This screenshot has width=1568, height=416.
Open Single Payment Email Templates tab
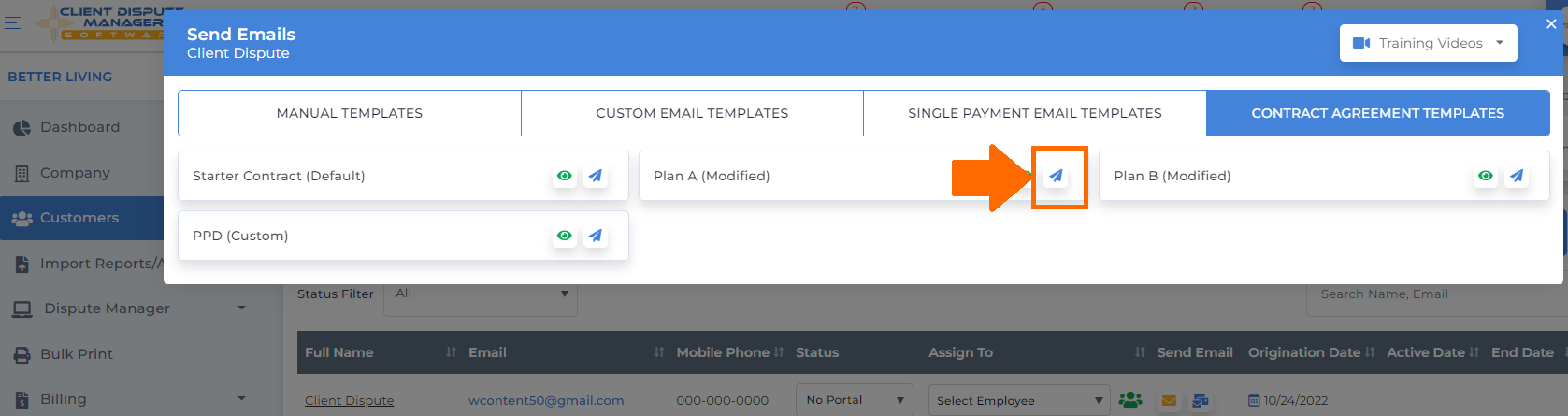coord(1035,113)
